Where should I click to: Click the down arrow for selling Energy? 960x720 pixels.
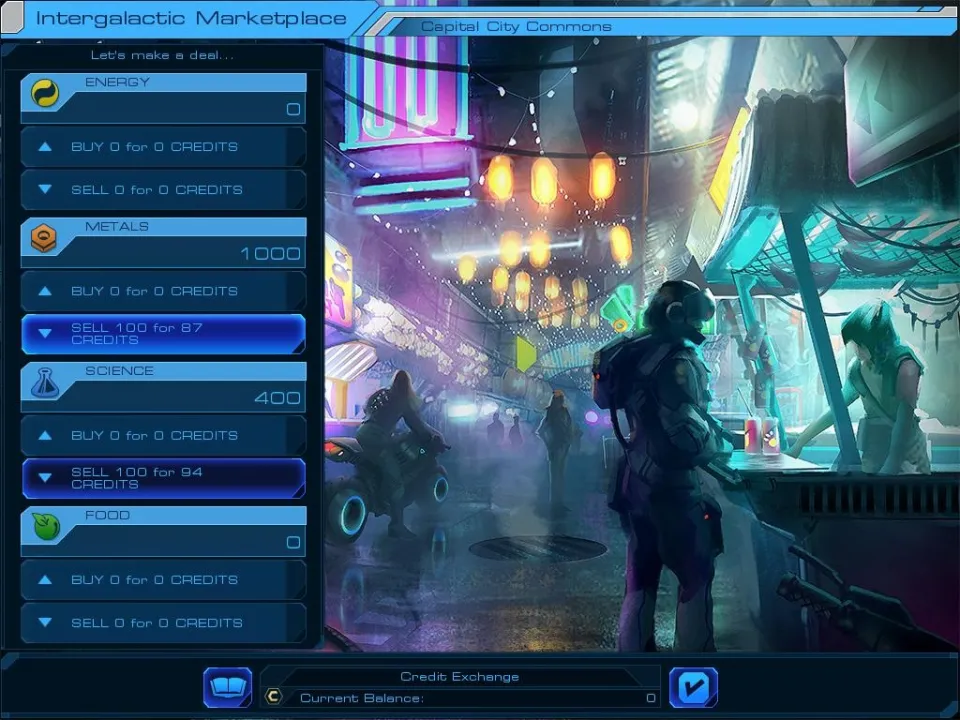45,190
